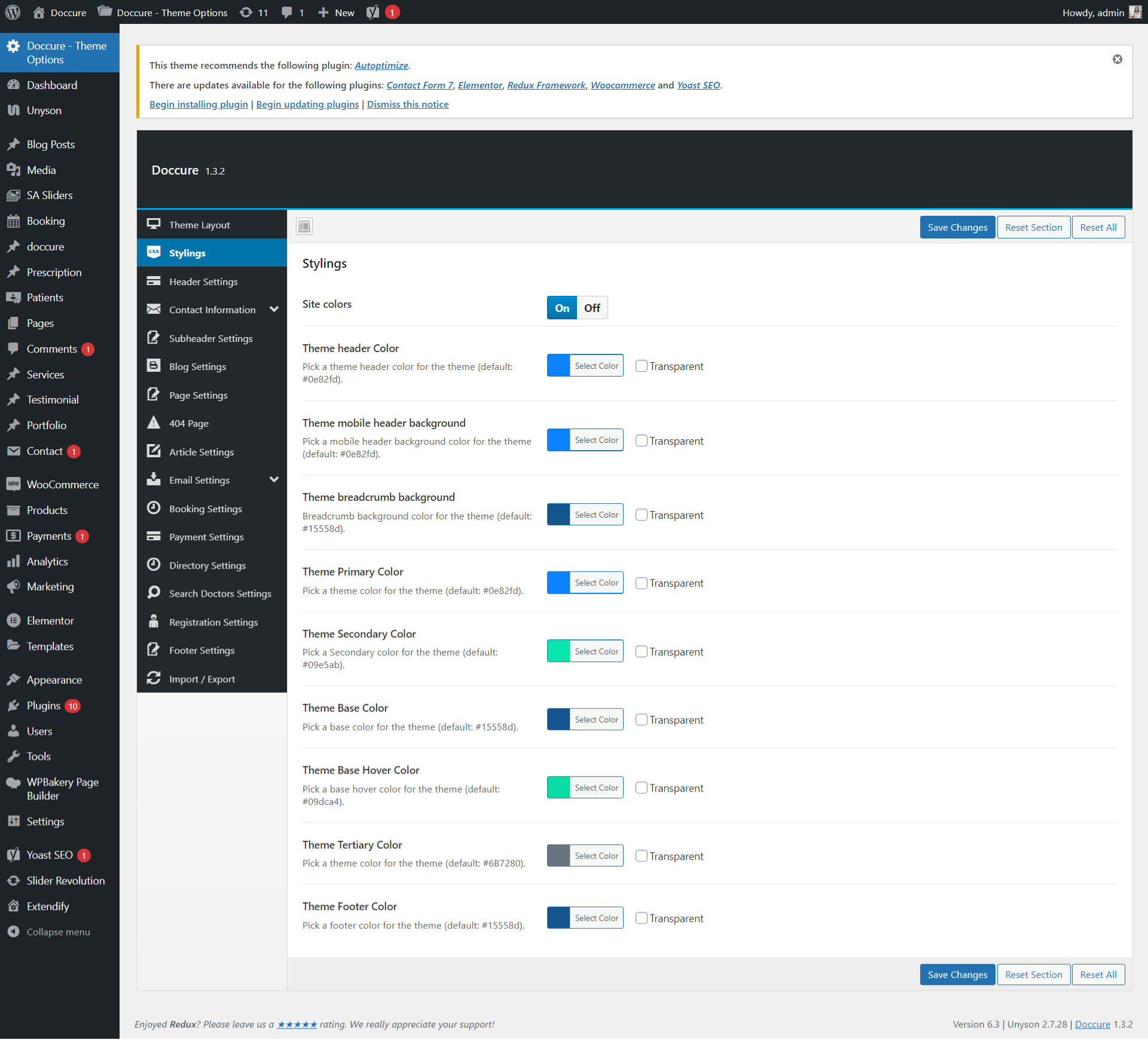Viewport: 1148px width, 1040px height.
Task: Click the expand-all sections icon
Action: click(x=304, y=226)
